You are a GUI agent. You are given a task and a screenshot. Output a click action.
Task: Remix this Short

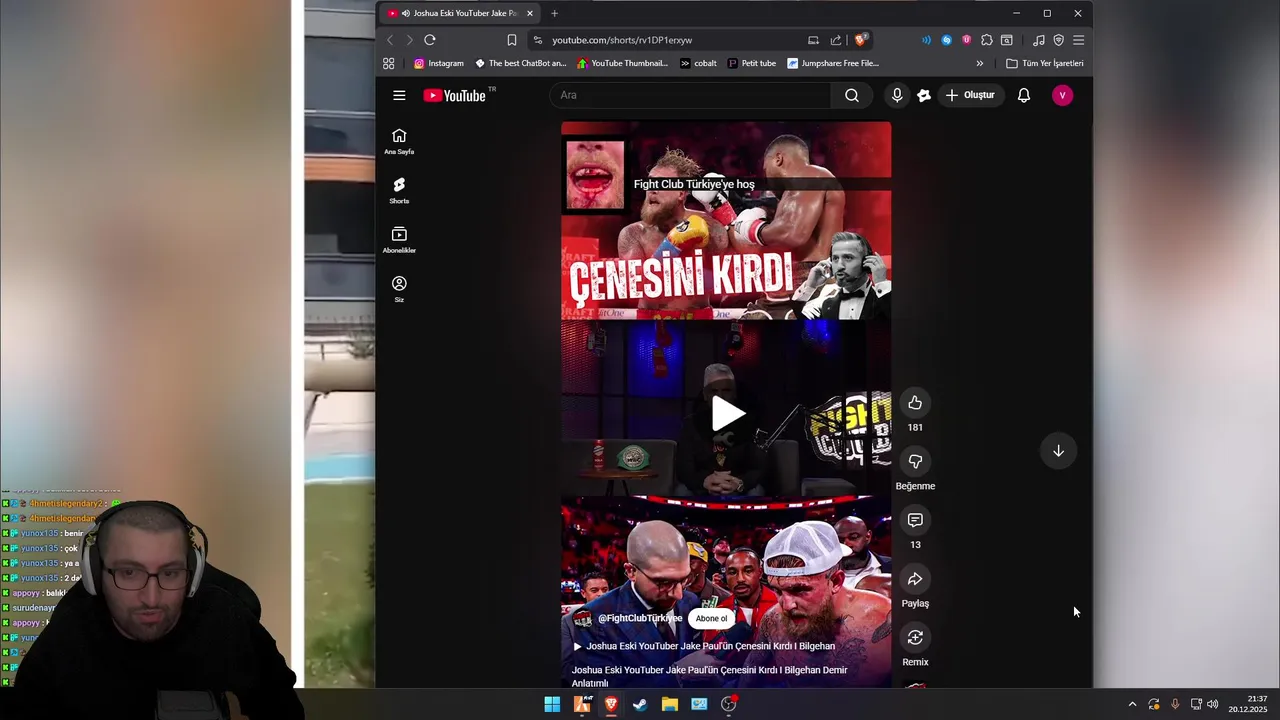[x=915, y=638]
